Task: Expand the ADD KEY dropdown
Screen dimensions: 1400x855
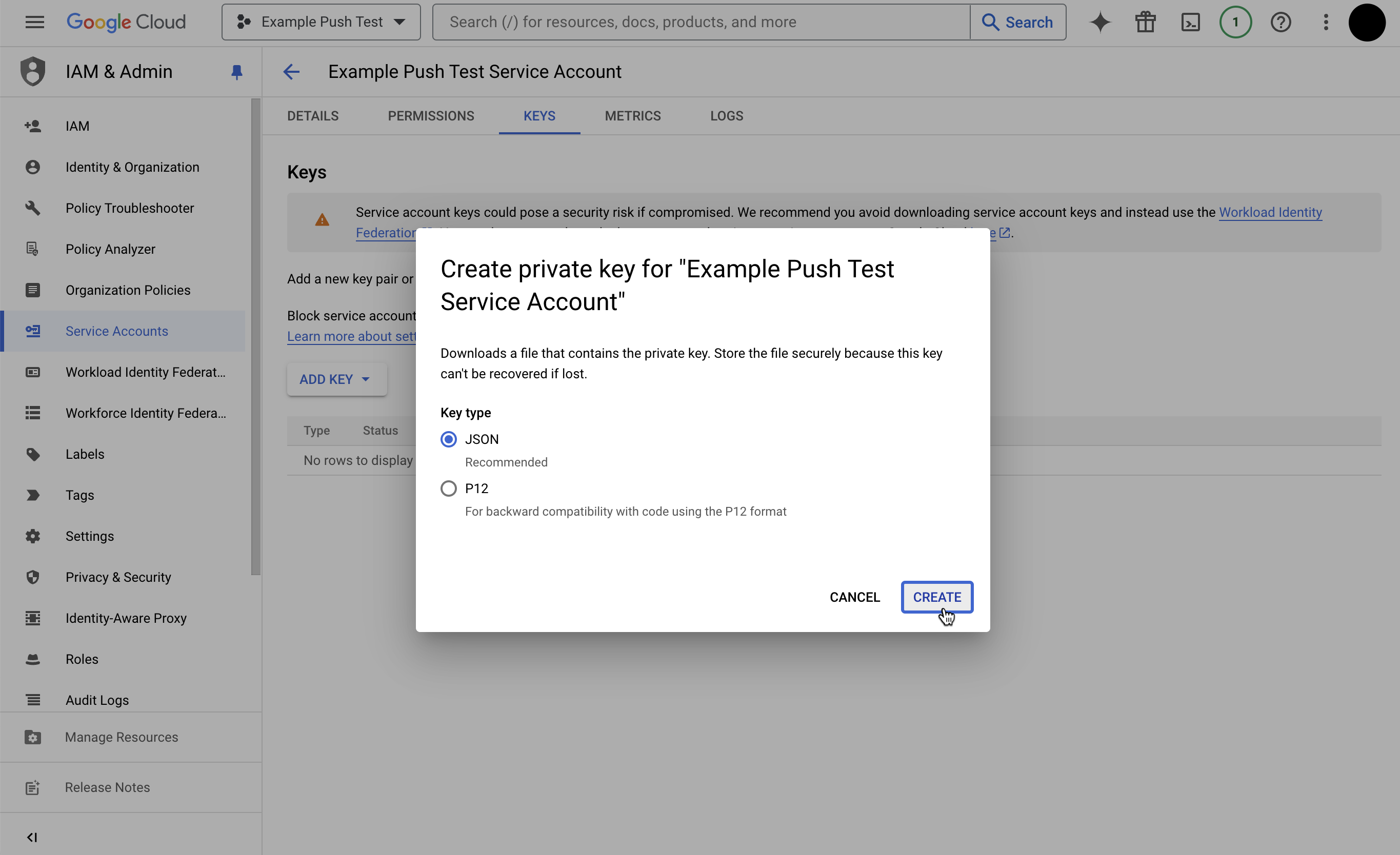Action: click(337, 379)
